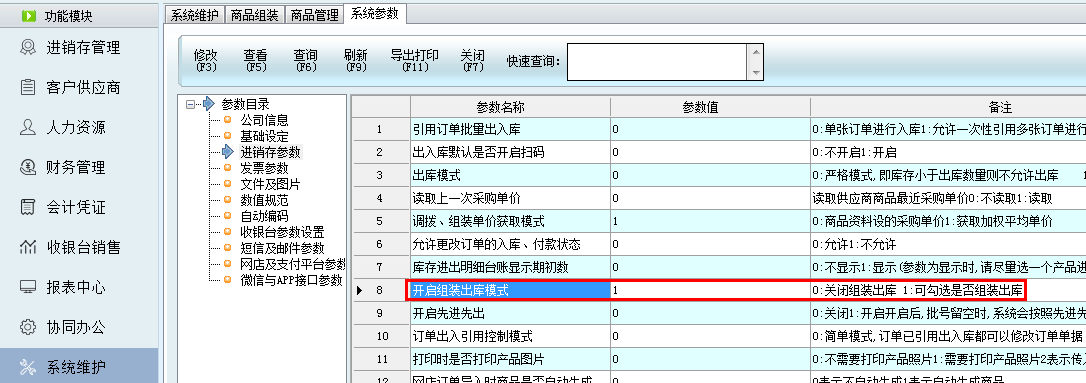This screenshot has width=1086, height=383.
Task: Open the 进销存管理 module icon
Action: coord(28,47)
